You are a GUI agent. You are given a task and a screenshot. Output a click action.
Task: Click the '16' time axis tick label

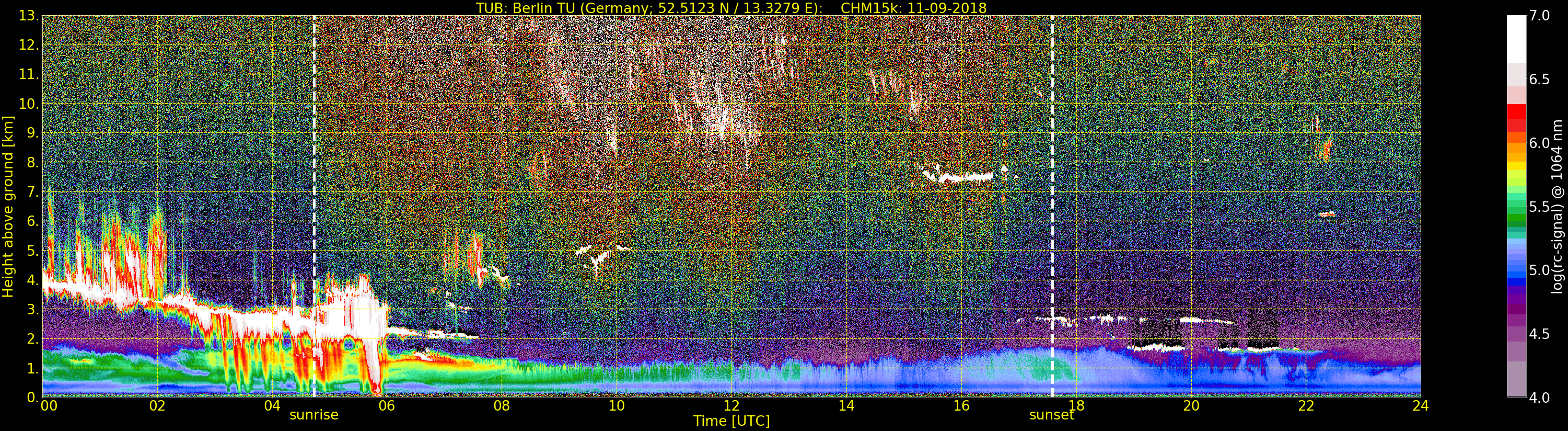961,405
